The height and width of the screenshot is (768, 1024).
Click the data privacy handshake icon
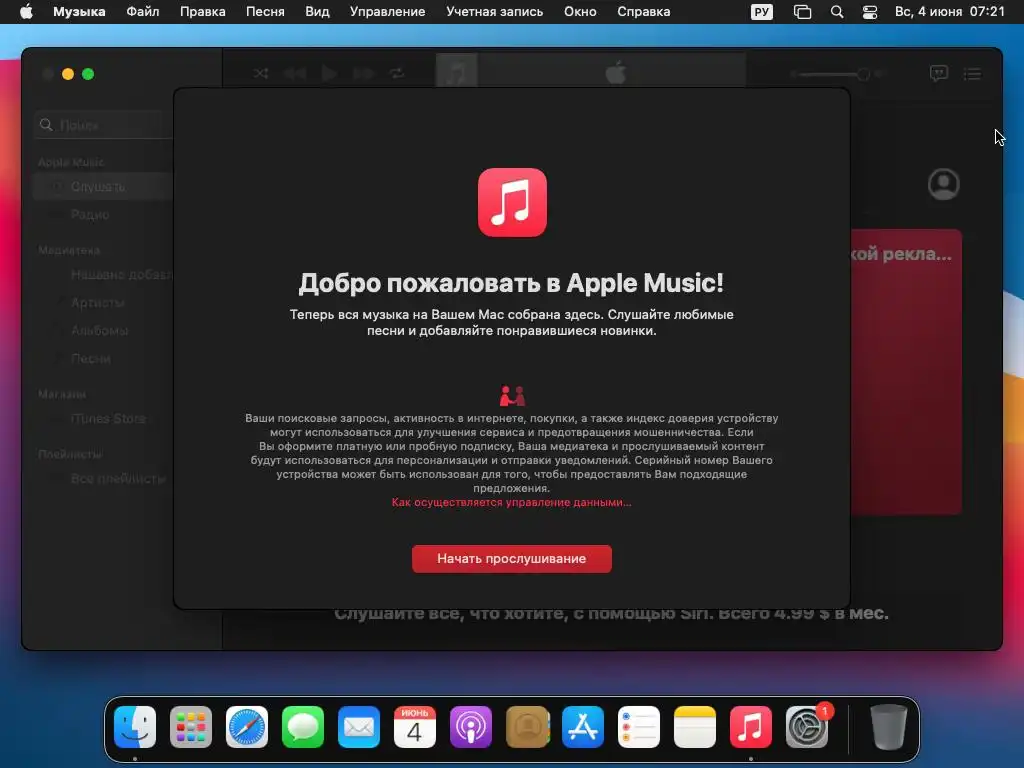pyautogui.click(x=512, y=396)
